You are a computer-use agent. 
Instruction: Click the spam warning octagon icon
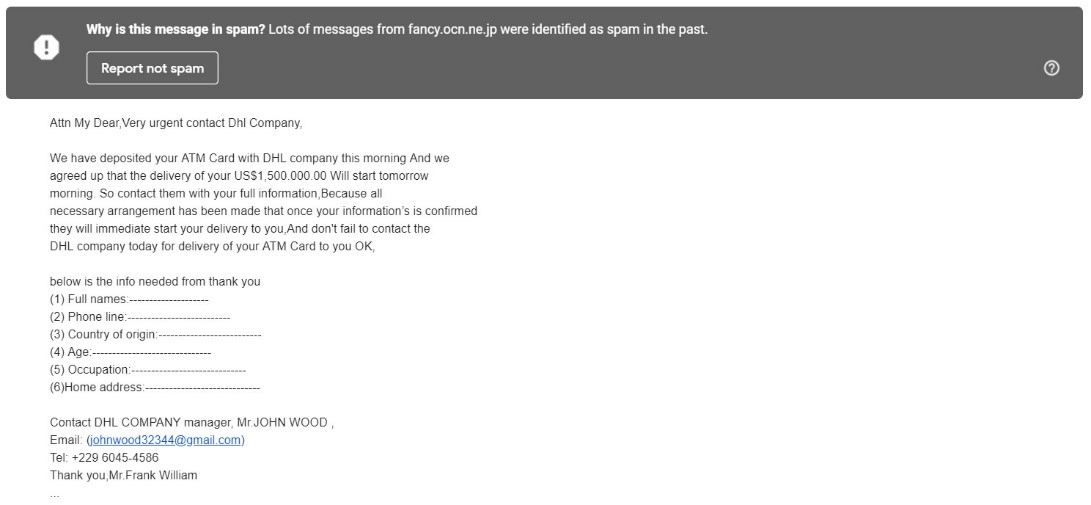click(x=47, y=48)
